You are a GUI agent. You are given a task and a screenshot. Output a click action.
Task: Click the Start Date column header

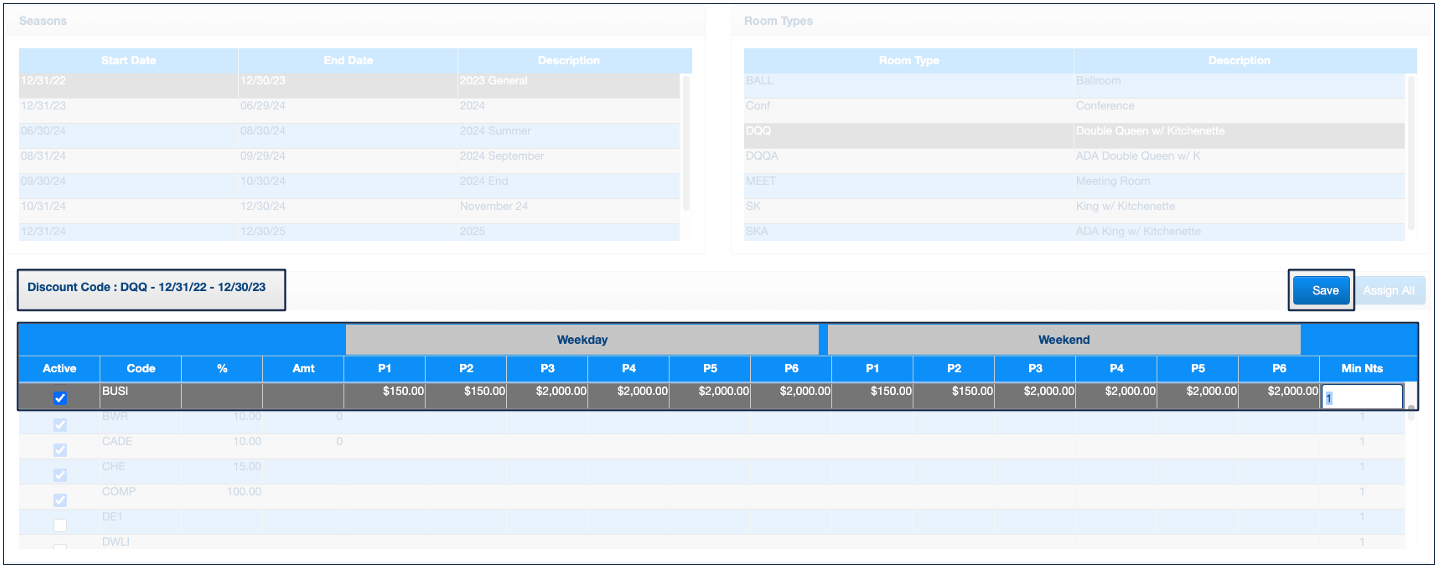tap(128, 60)
